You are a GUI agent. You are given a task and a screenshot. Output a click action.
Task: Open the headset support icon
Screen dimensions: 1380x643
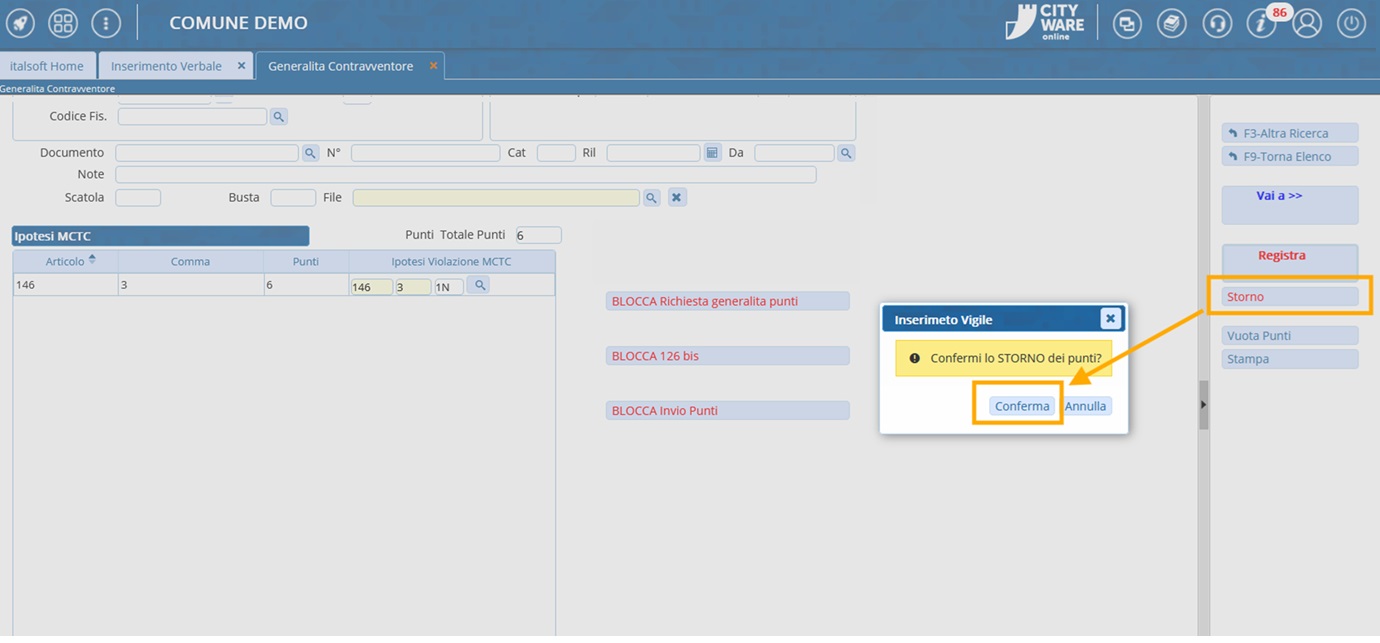(x=1217, y=23)
